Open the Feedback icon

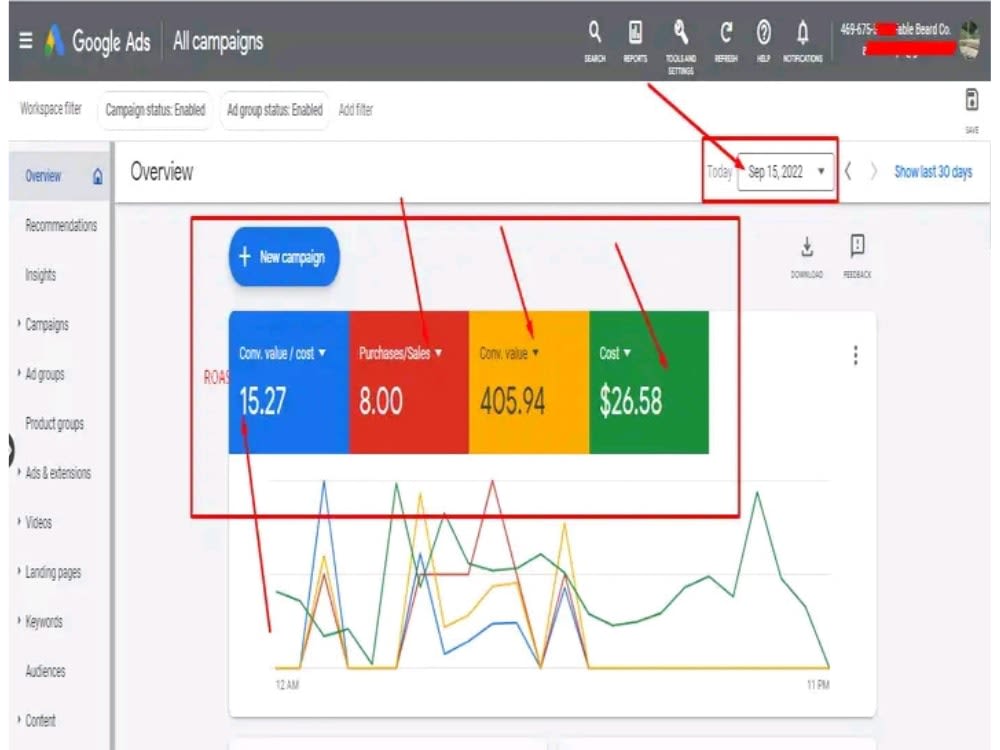pyautogui.click(x=857, y=256)
